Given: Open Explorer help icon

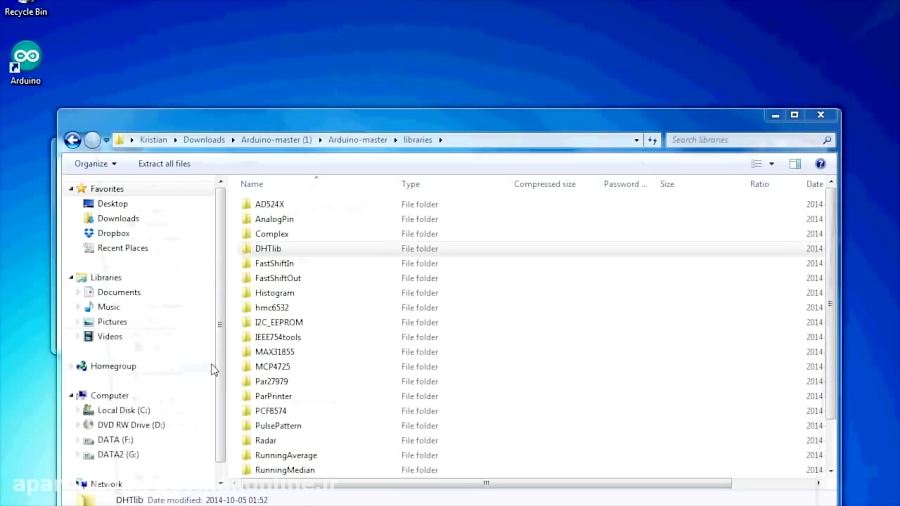Looking at the screenshot, I should click(x=820, y=164).
